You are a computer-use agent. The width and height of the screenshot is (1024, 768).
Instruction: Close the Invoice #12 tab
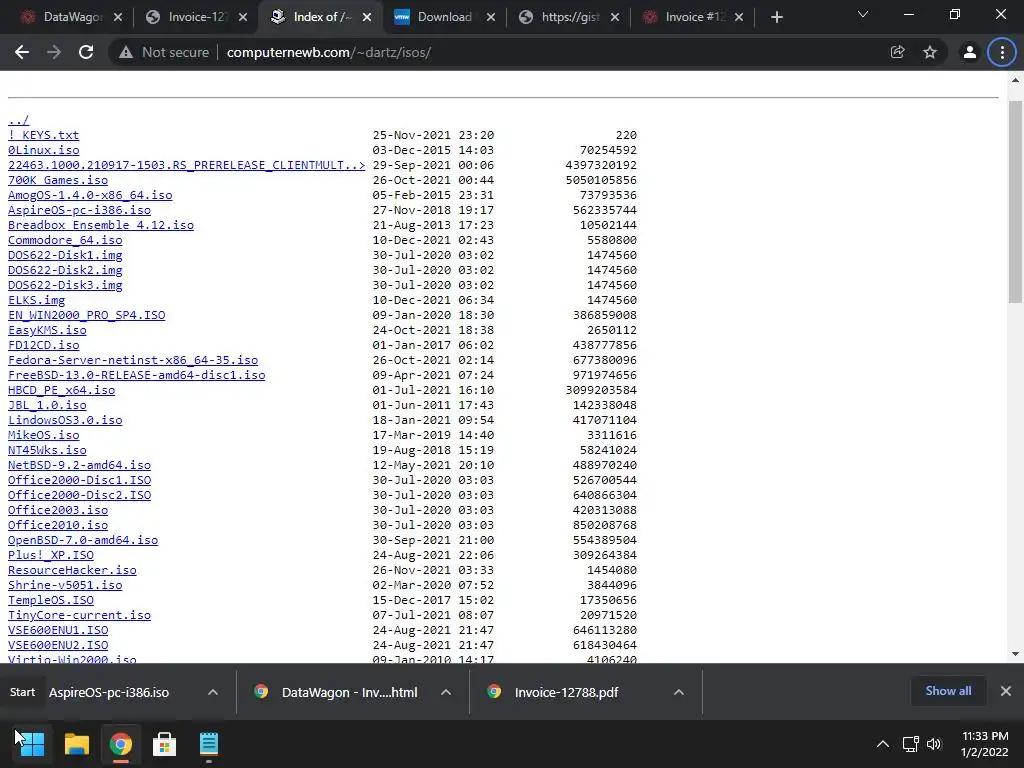pyautogui.click(x=739, y=18)
